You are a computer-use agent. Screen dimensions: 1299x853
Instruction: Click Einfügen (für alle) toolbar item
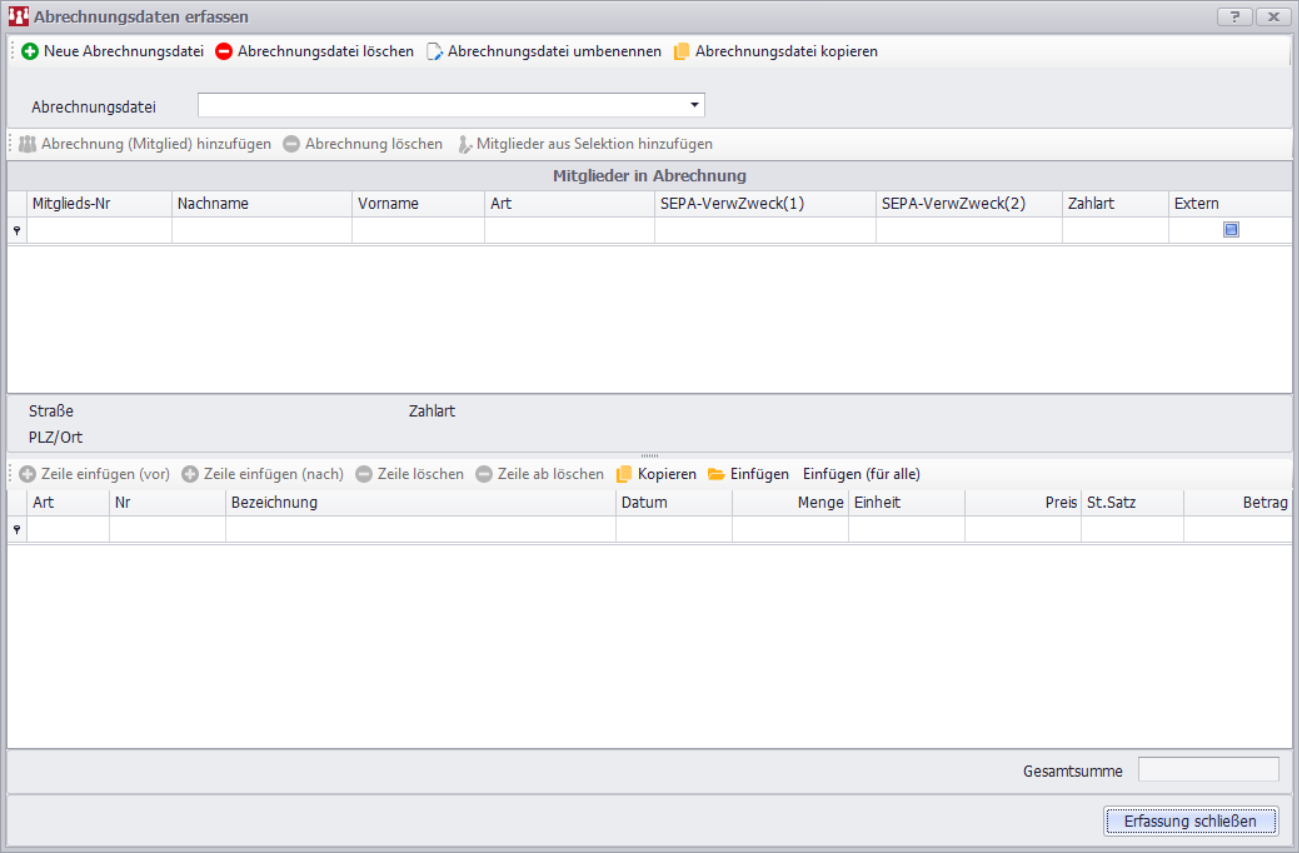pyautogui.click(x=861, y=474)
